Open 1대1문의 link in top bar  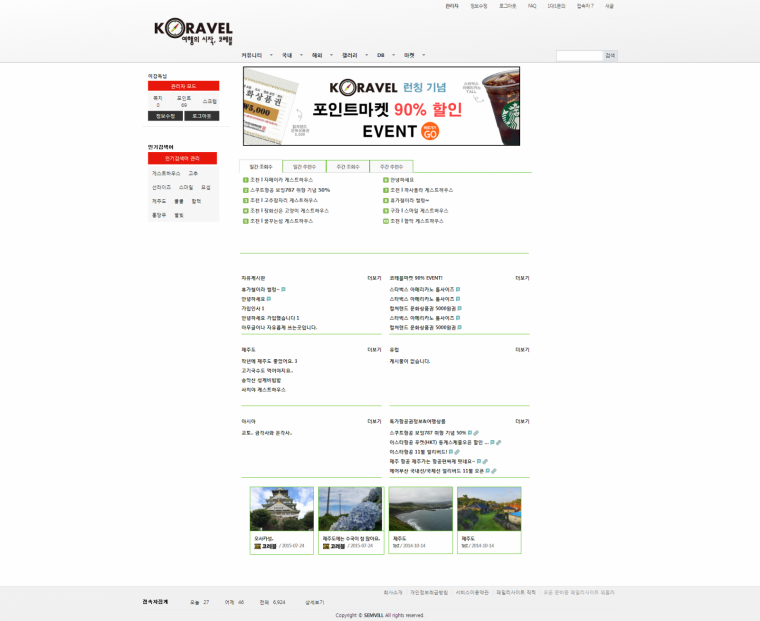pyautogui.click(x=556, y=6)
